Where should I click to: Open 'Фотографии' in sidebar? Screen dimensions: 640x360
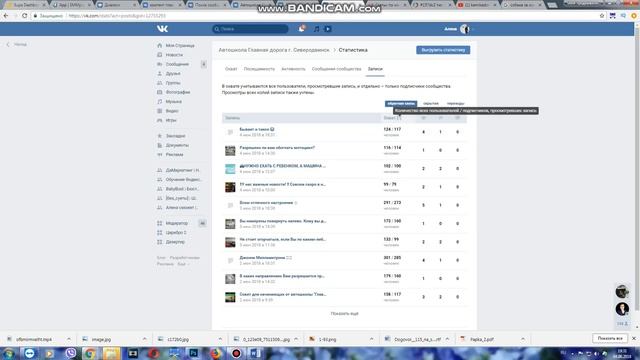tap(178, 92)
